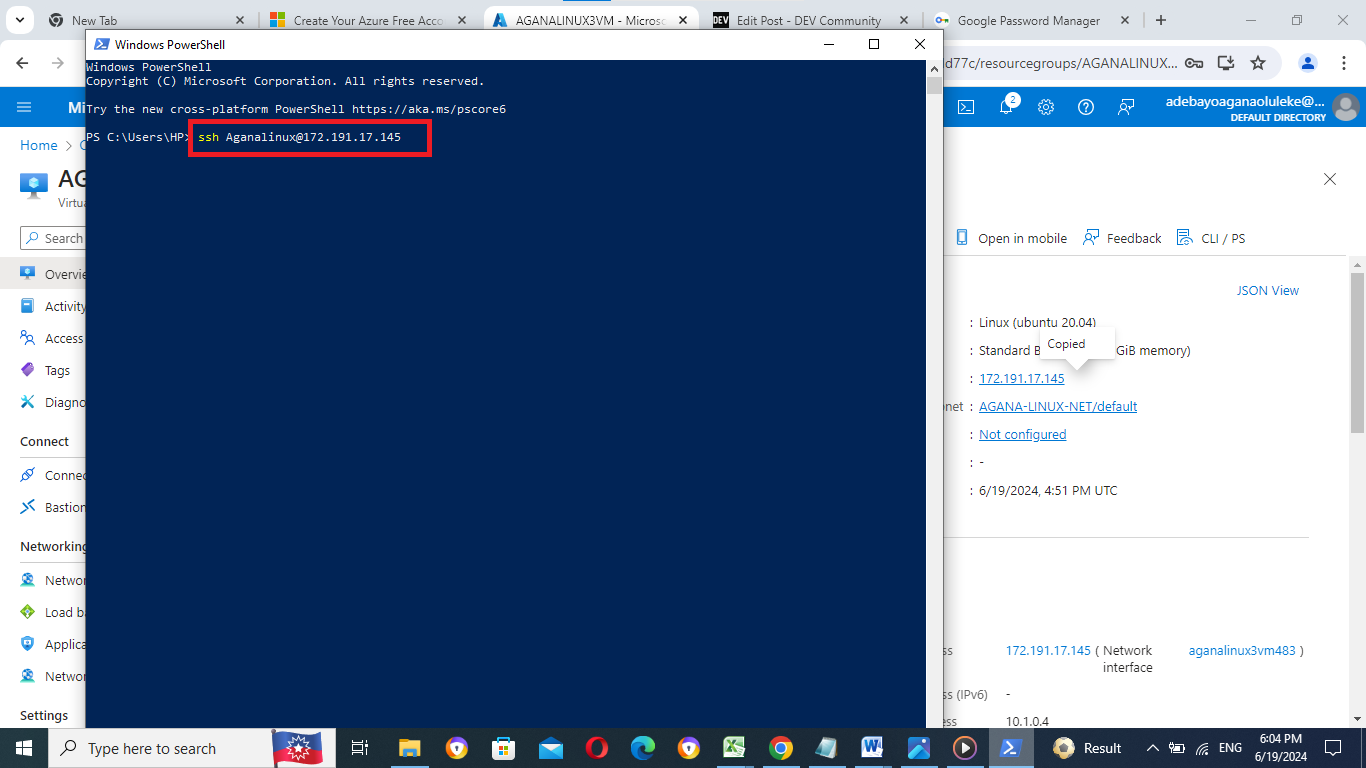Open Azure portal settings gear icon

[1046, 107]
